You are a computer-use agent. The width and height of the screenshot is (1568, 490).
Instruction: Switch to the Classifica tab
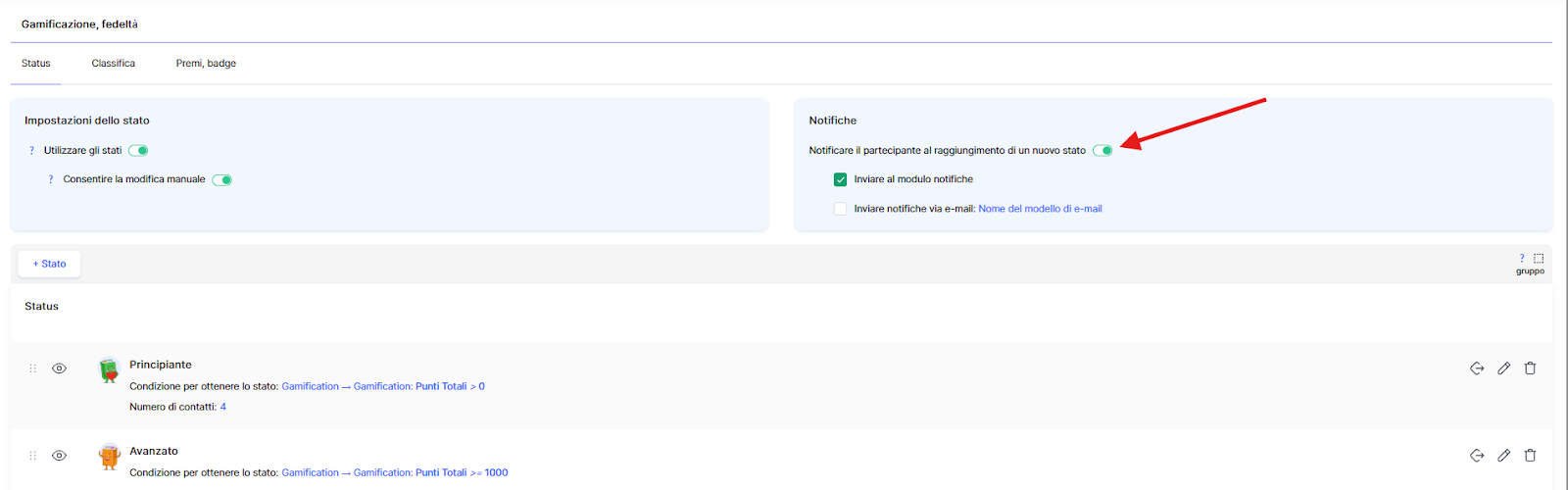(114, 64)
